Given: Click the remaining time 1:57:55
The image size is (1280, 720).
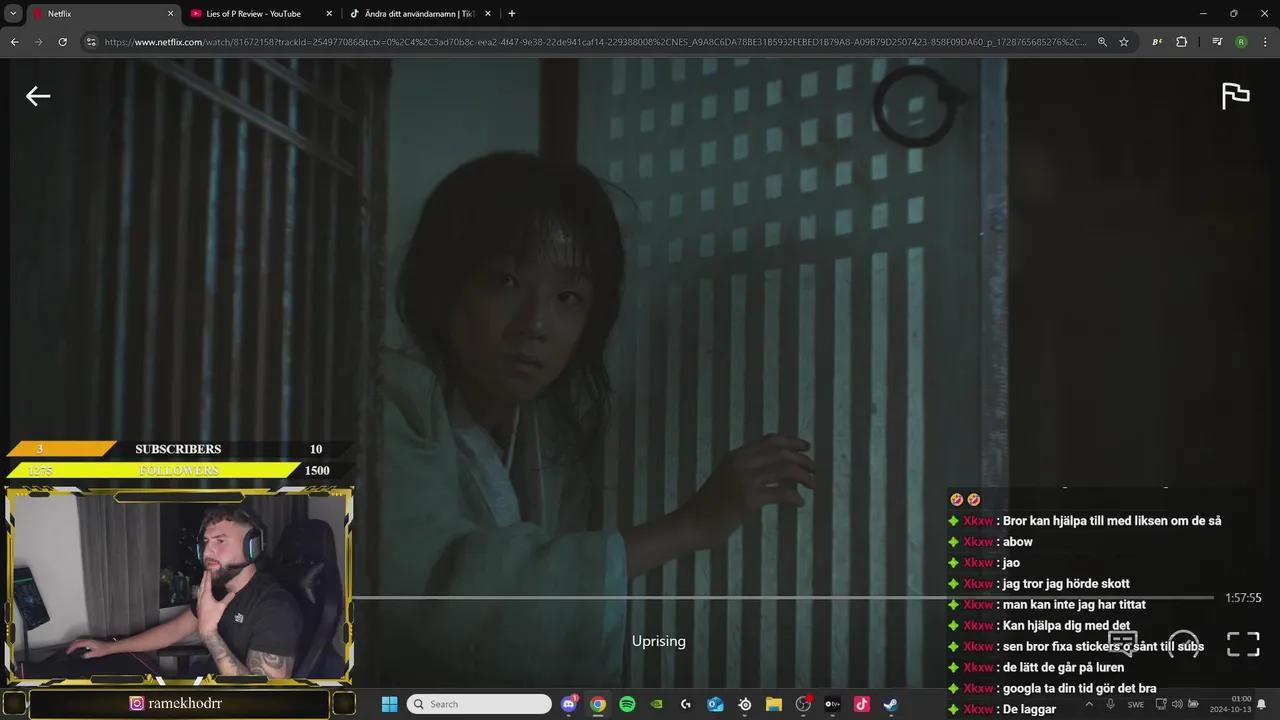Looking at the screenshot, I should pyautogui.click(x=1243, y=598).
